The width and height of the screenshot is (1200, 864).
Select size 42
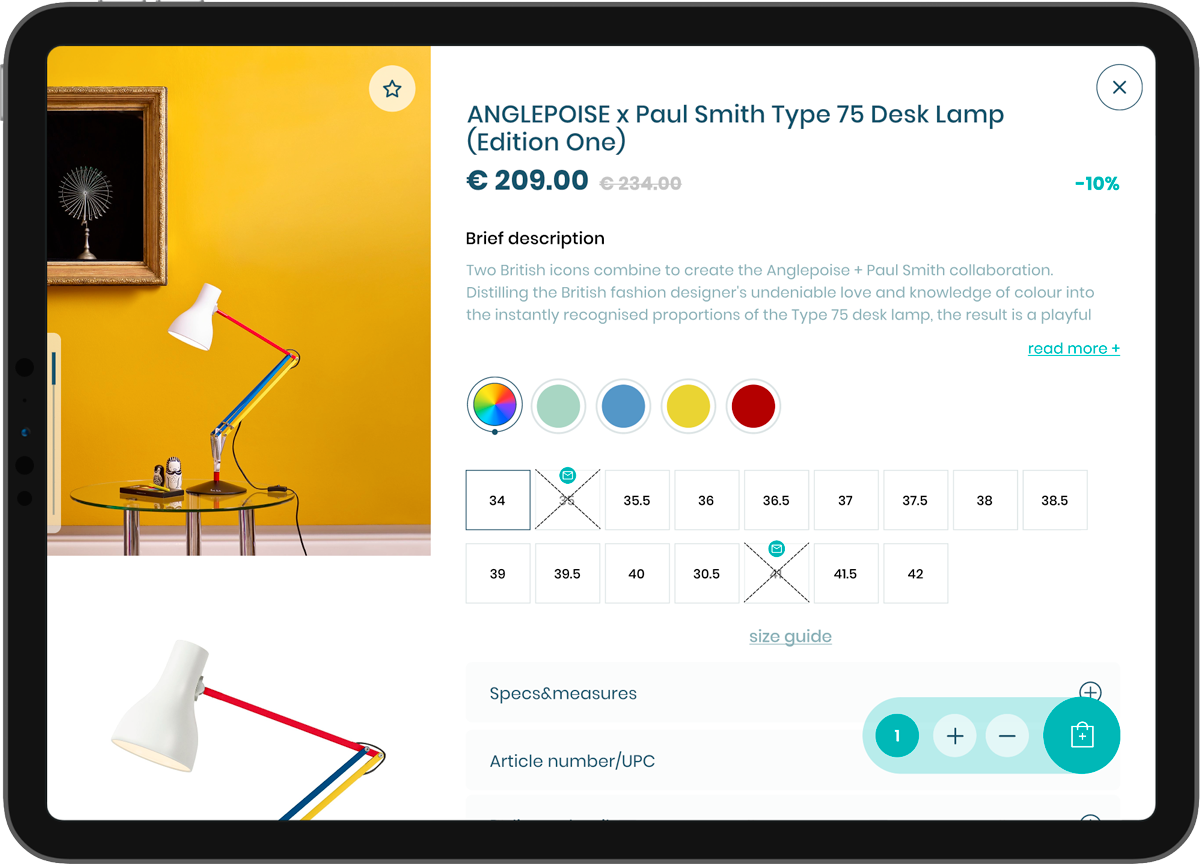(x=915, y=573)
